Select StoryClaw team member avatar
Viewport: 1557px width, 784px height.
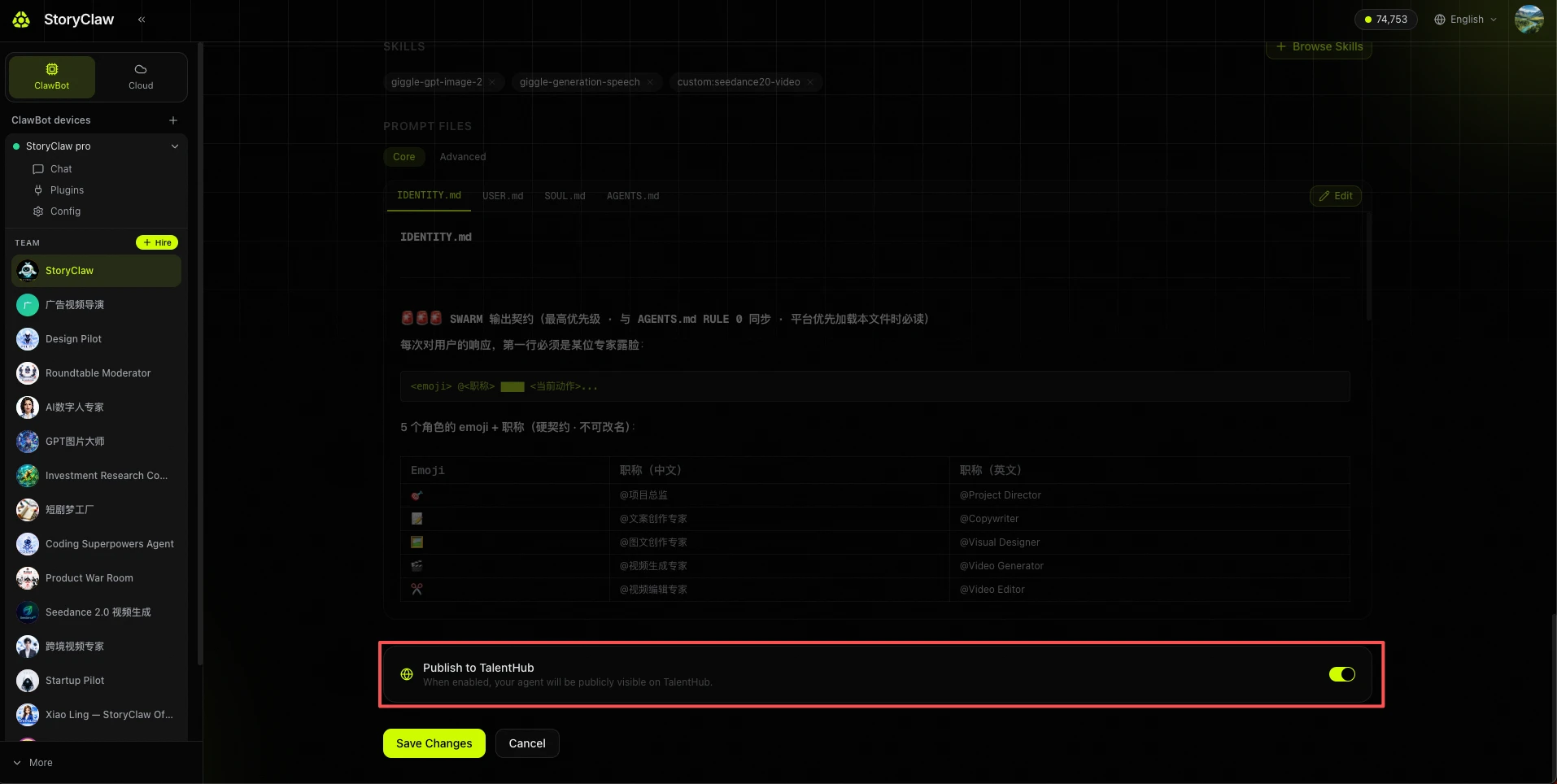[28, 271]
